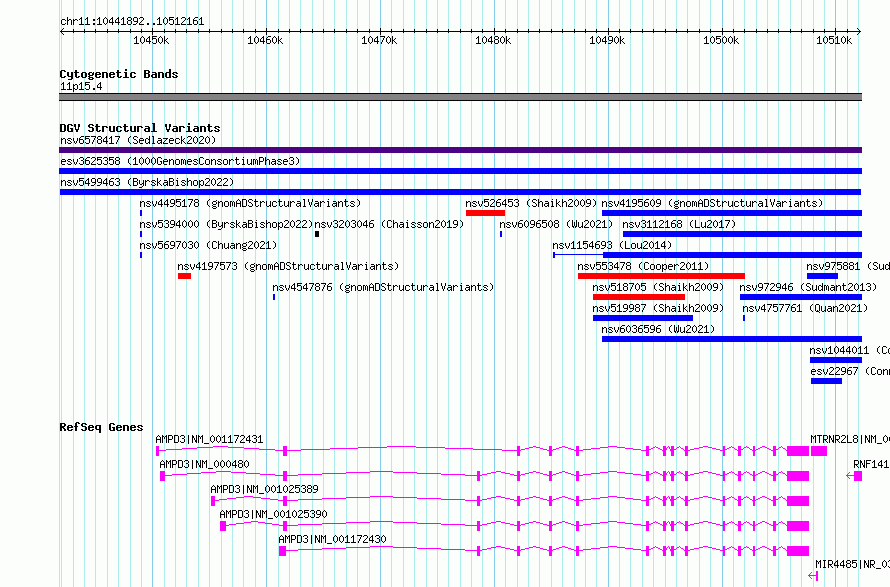Viewport: 890px width, 587px height.
Task: Click the nsv4495178 gnomAD variant label
Action: (x=250, y=203)
